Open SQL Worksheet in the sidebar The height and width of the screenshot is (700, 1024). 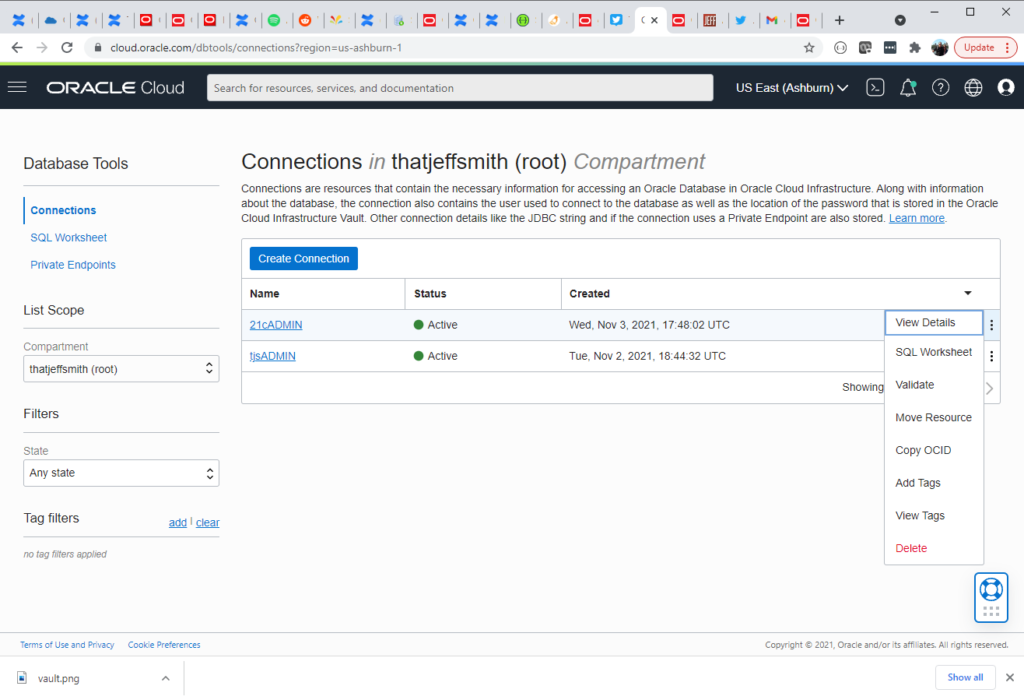pos(69,238)
